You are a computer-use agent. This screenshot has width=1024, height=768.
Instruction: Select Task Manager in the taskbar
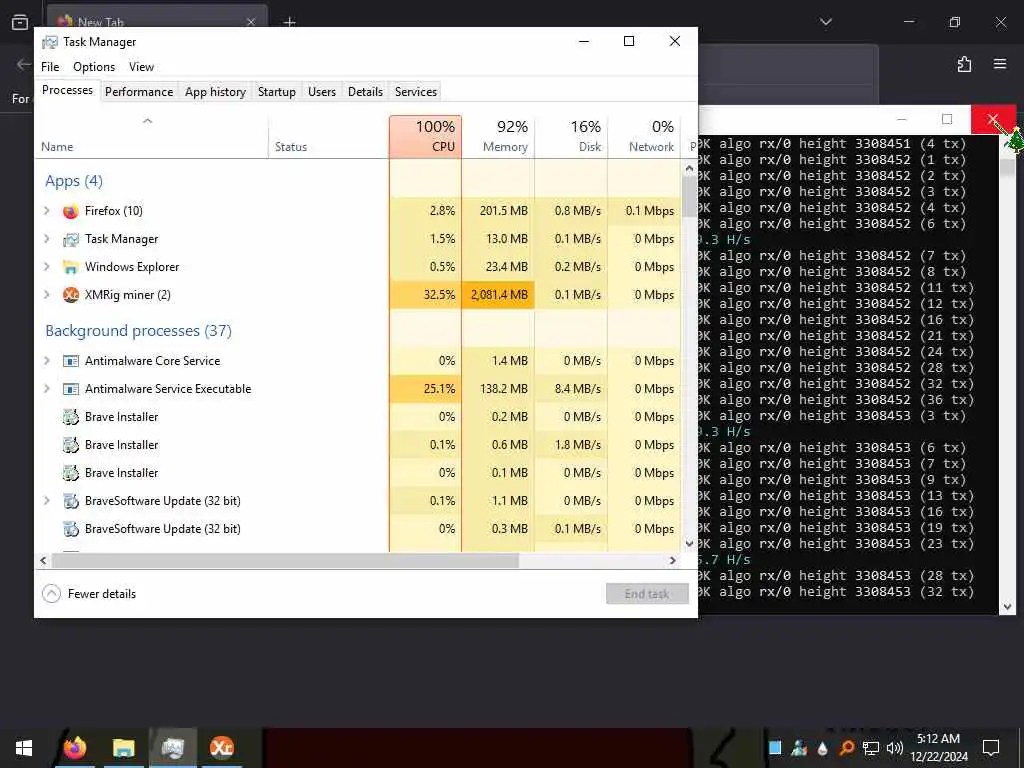173,748
